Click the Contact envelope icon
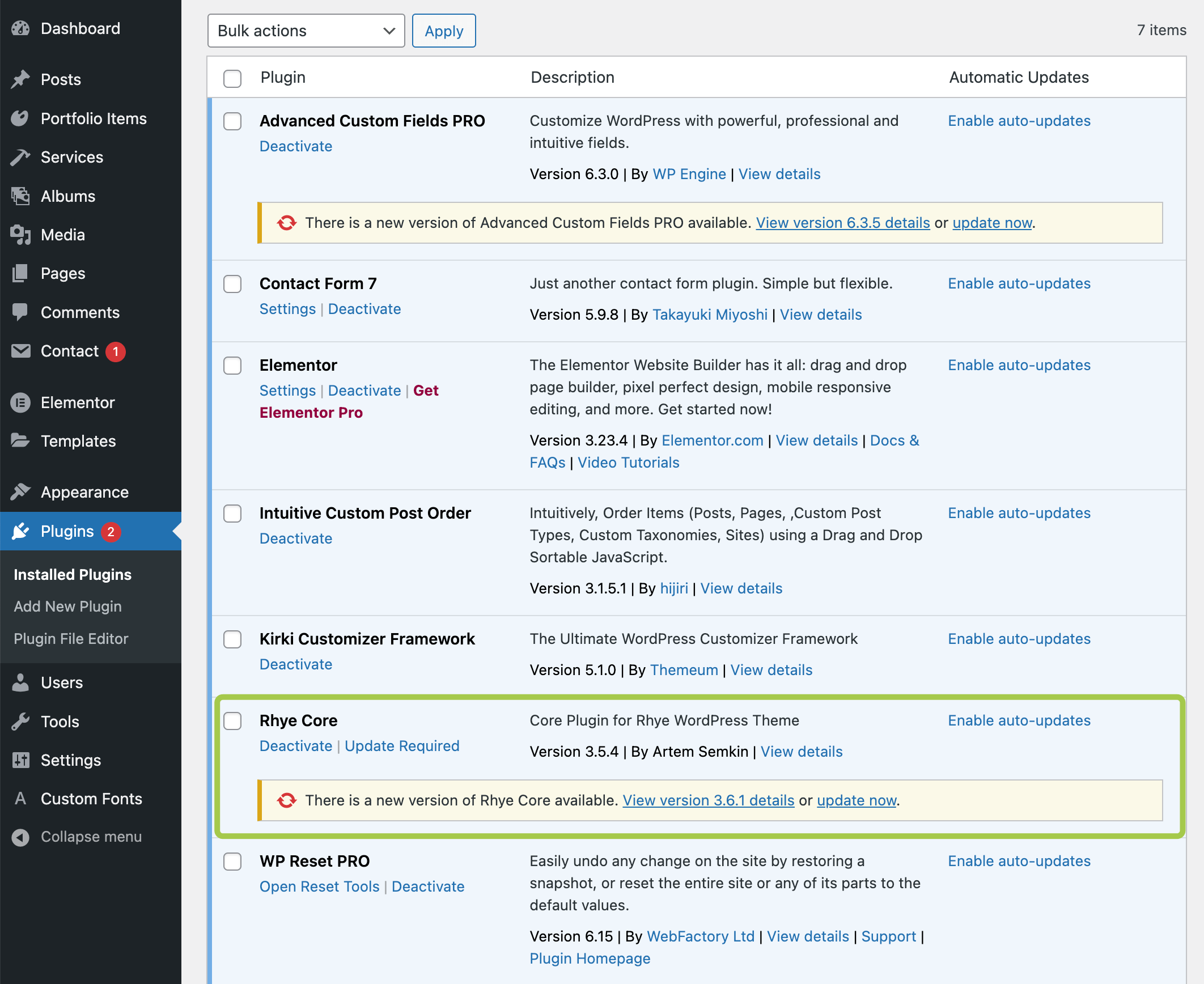Image resolution: width=1204 pixels, height=984 pixels. click(20, 351)
